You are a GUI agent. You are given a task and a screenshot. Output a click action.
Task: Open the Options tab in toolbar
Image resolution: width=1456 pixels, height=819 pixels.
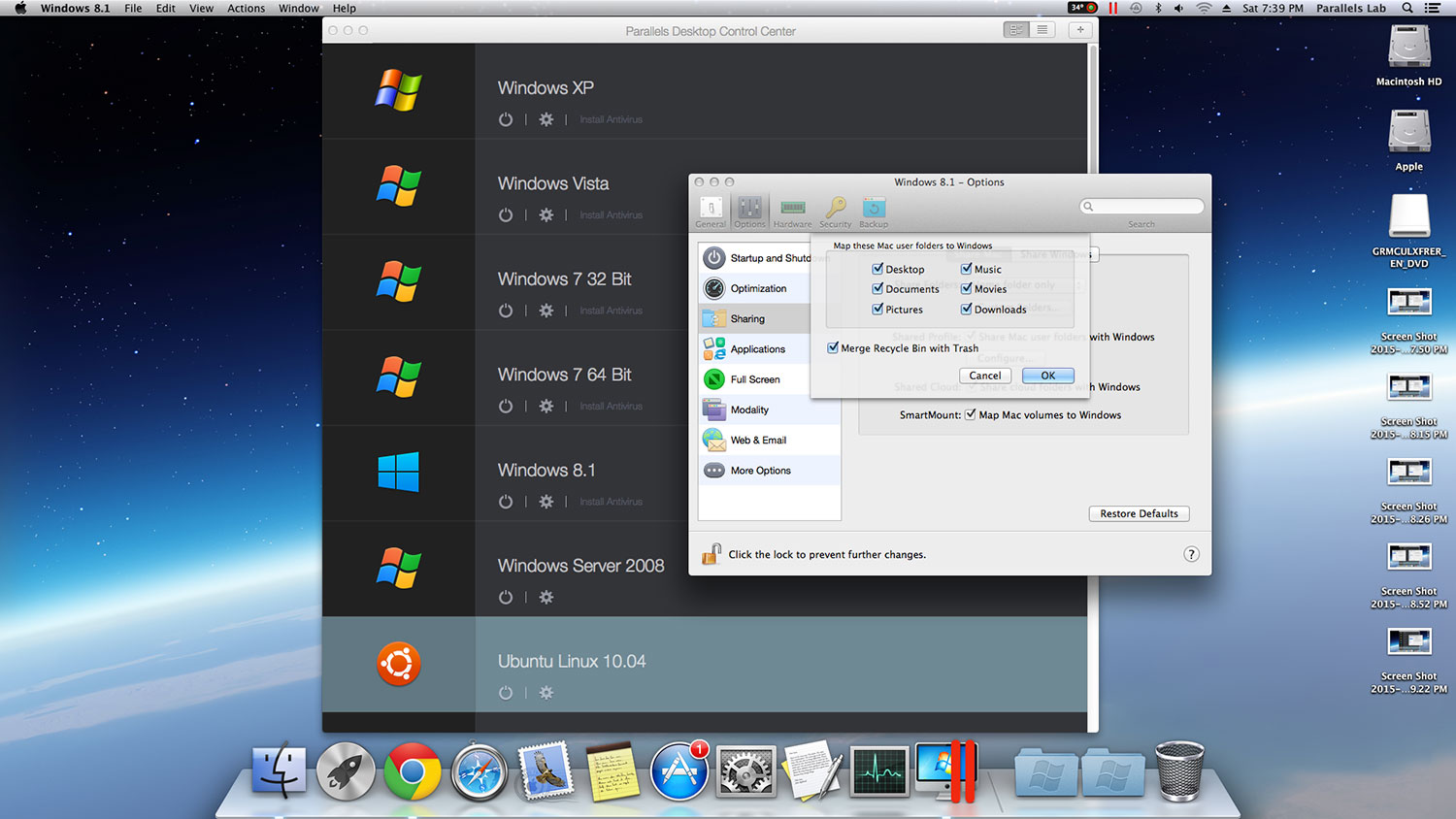[x=749, y=212]
